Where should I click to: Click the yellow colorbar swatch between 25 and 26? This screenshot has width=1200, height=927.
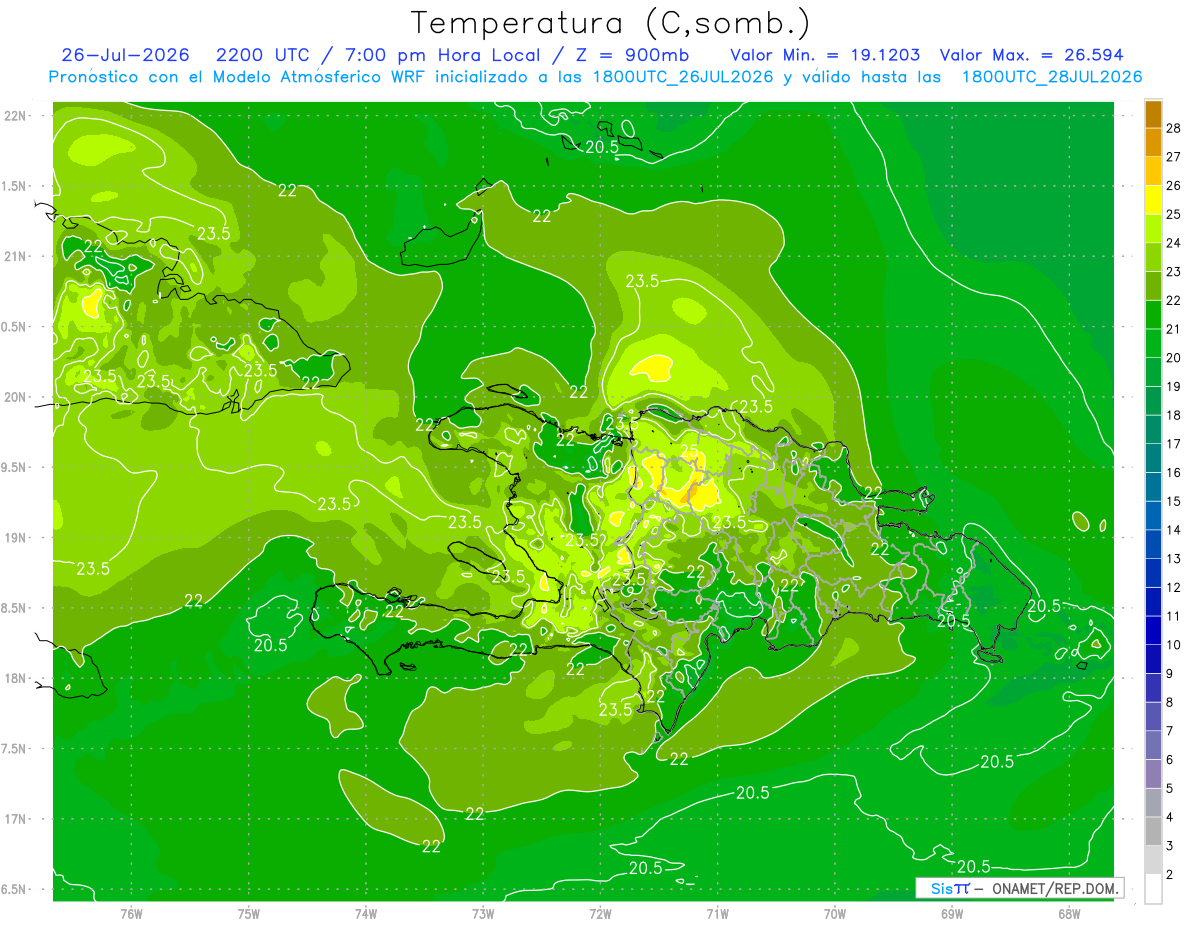pyautogui.click(x=1153, y=200)
